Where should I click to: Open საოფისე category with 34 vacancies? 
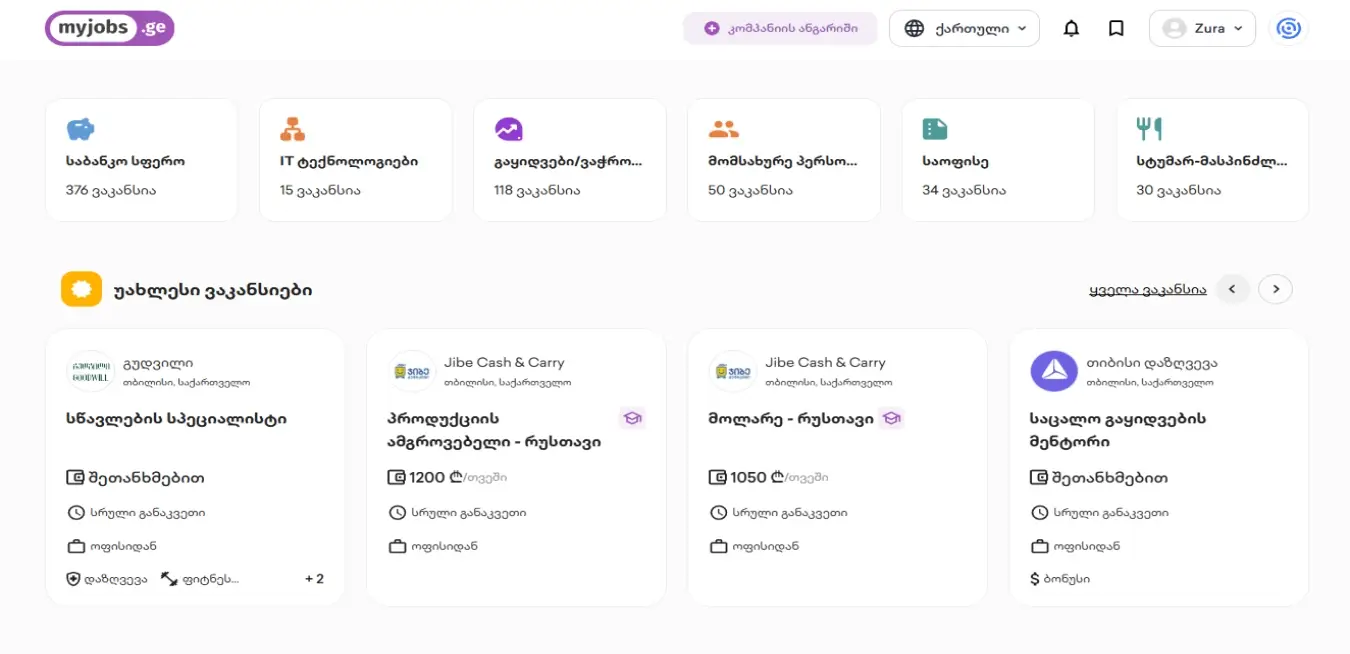tap(998, 160)
